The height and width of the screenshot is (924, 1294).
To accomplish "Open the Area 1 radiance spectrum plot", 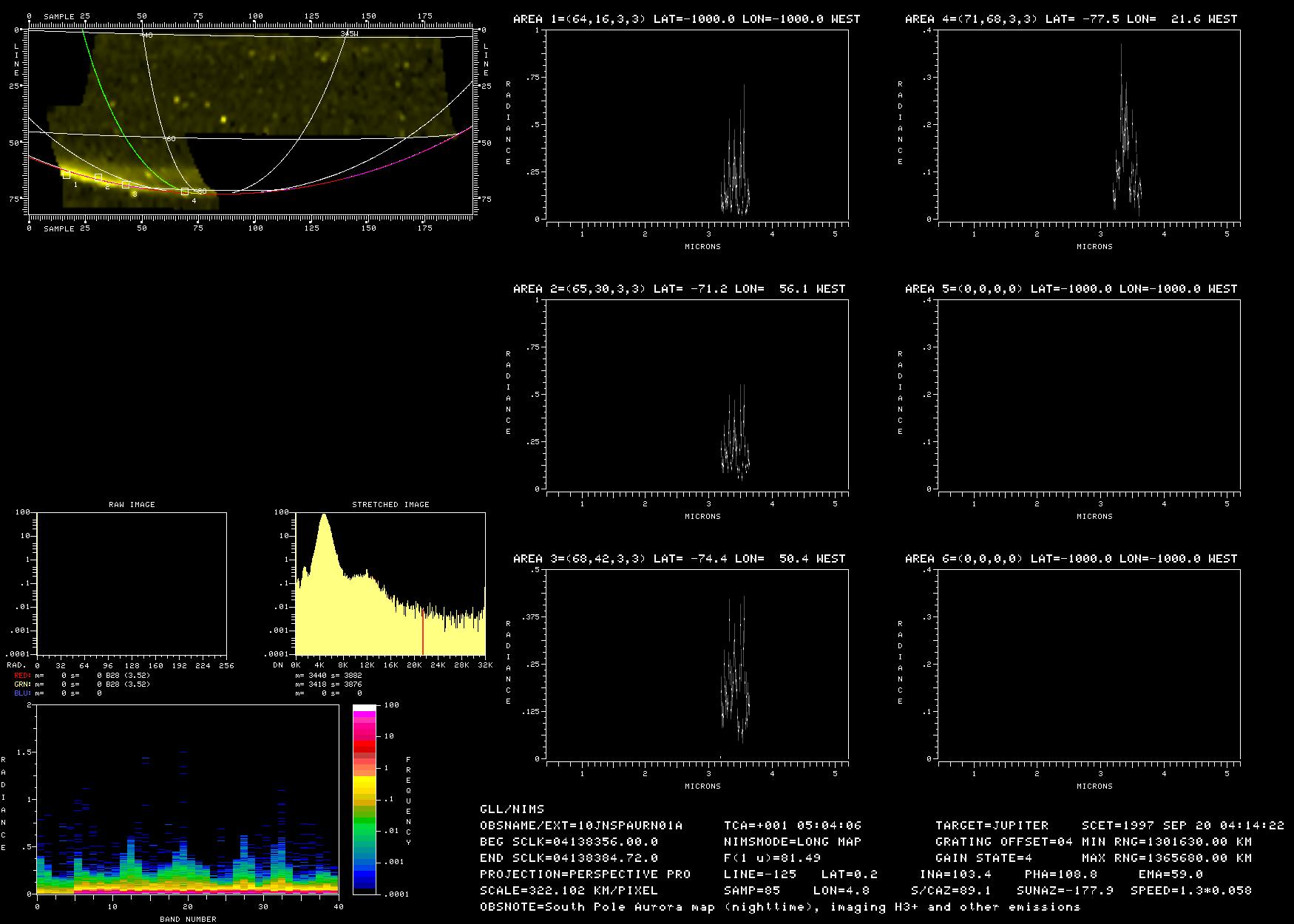I will tap(697, 124).
